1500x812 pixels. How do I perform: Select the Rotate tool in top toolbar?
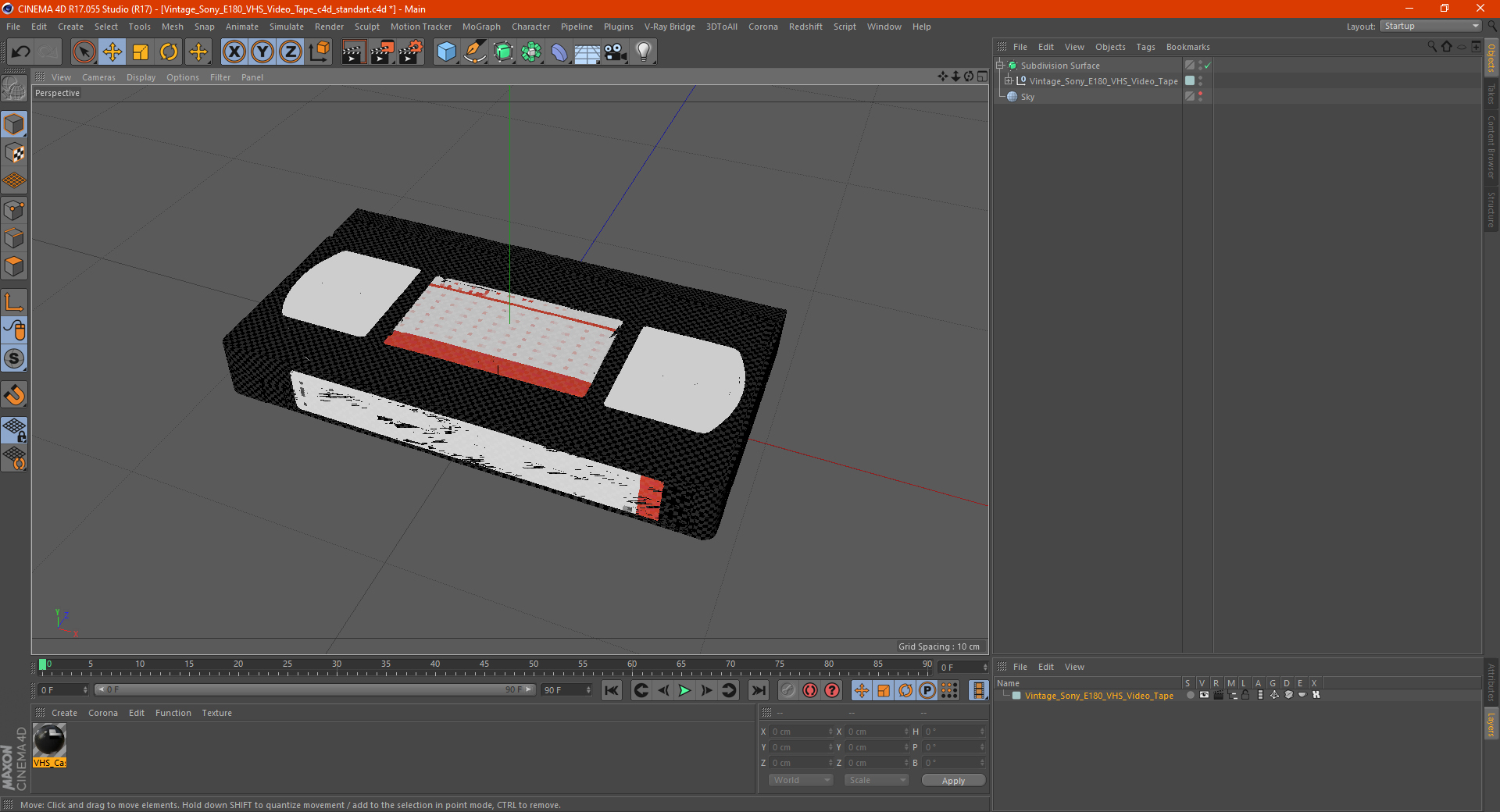[169, 52]
